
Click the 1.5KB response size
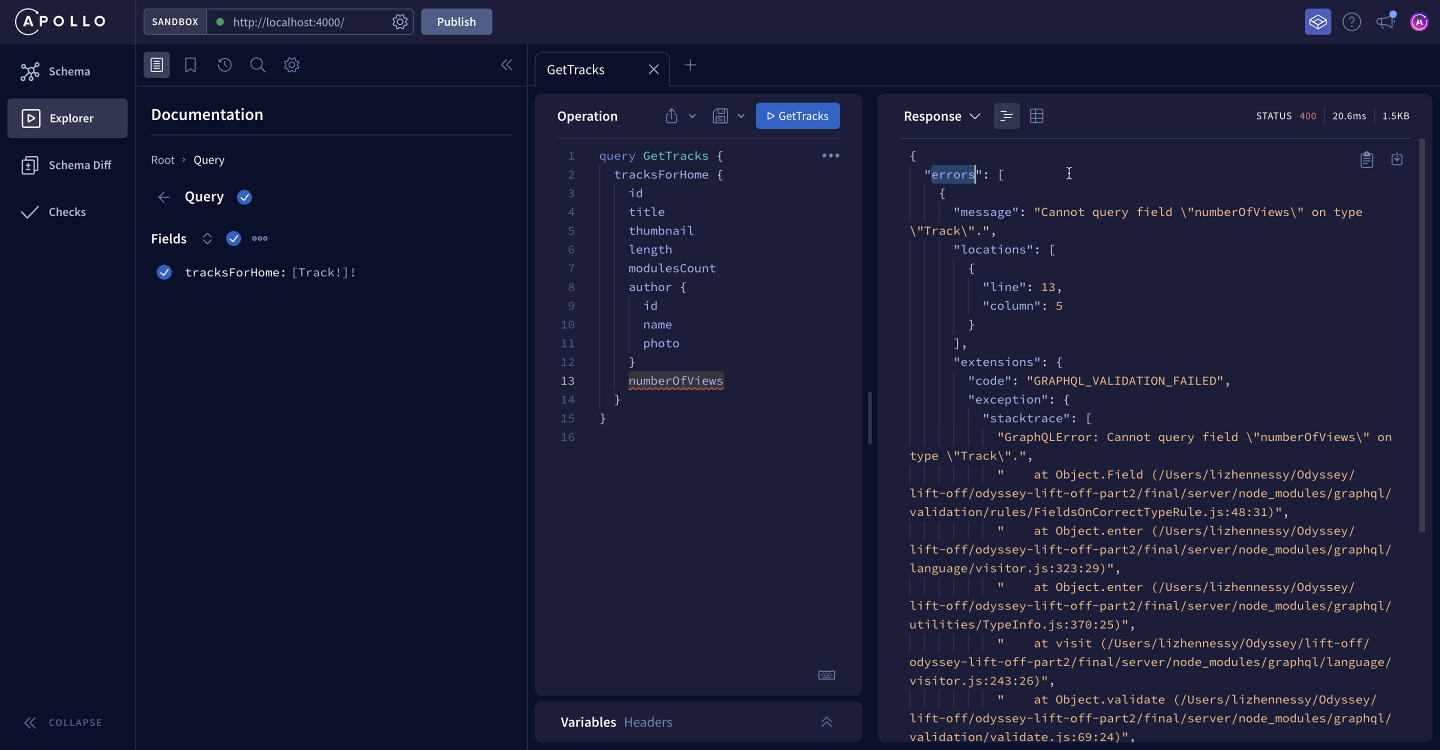[1395, 116]
